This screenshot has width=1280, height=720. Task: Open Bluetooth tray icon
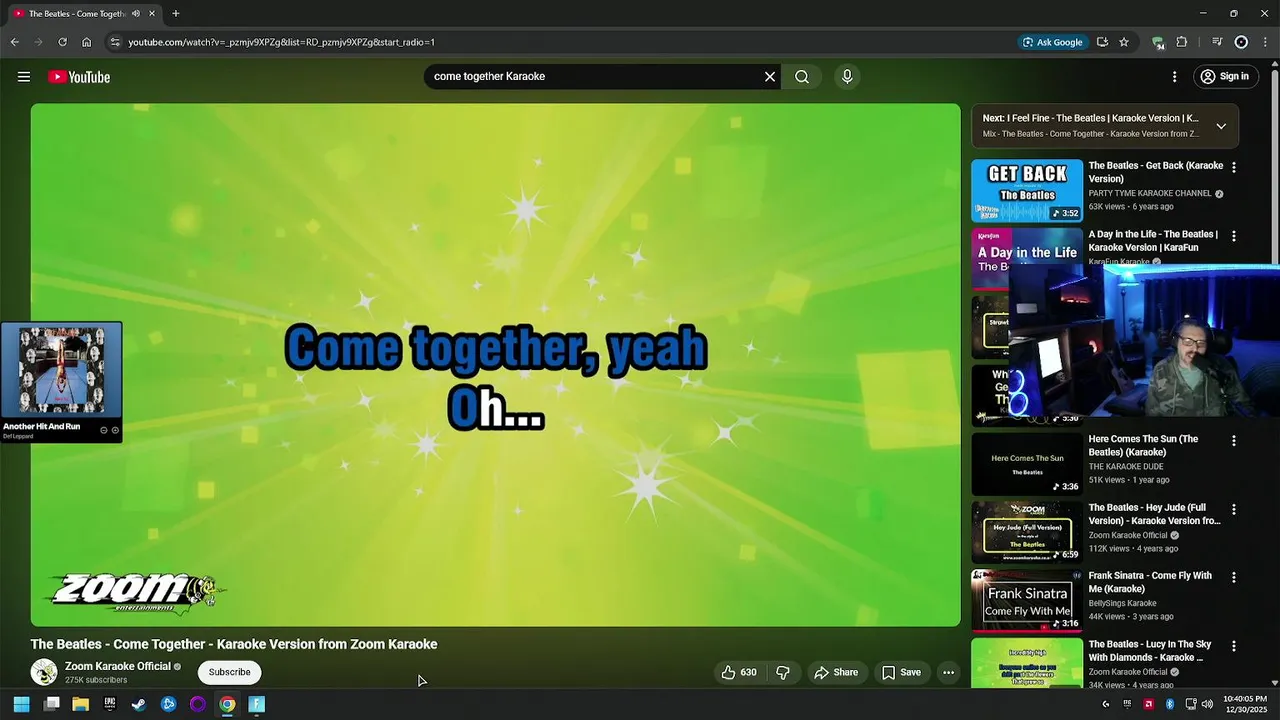[1169, 704]
